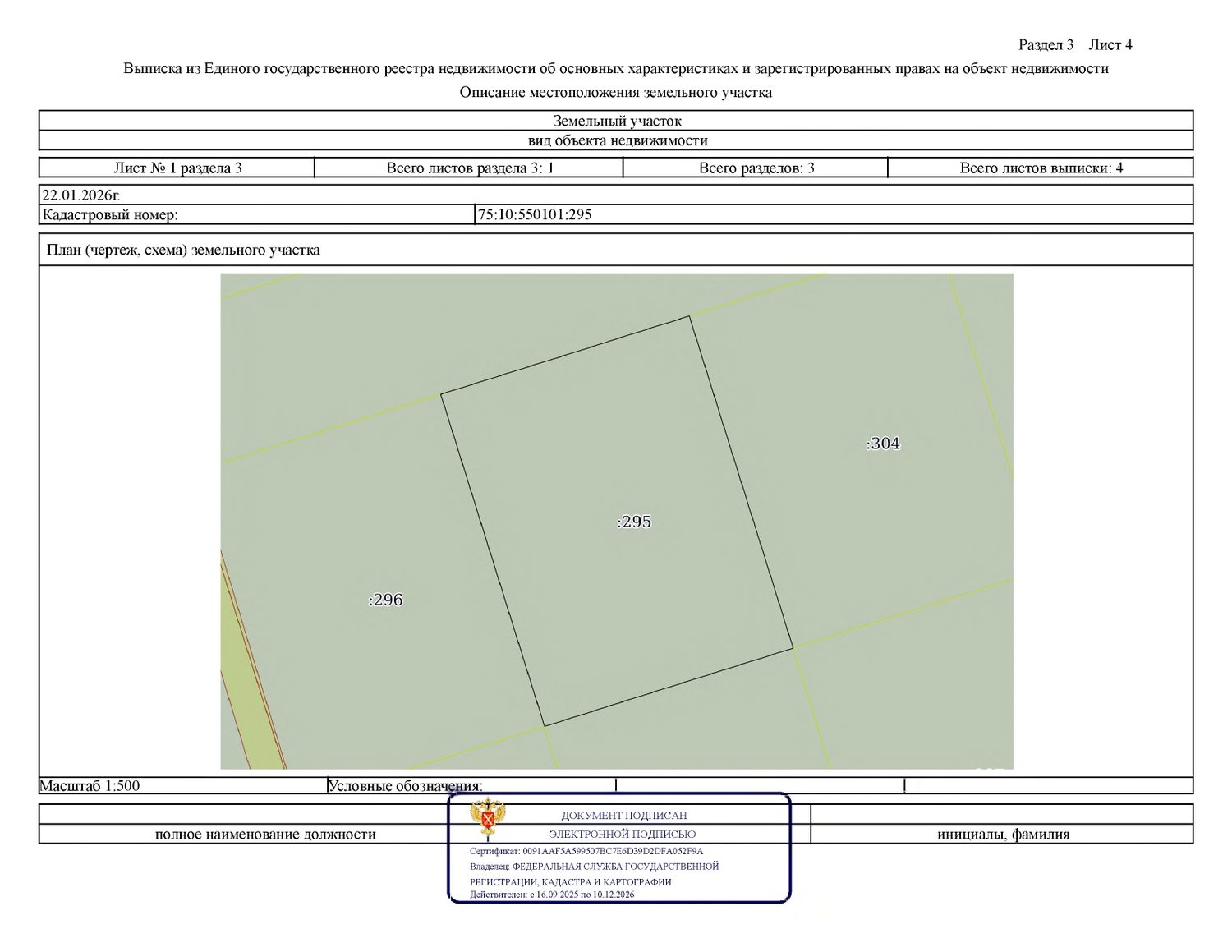Click the ":296" neighboring parcel label

[x=385, y=600]
